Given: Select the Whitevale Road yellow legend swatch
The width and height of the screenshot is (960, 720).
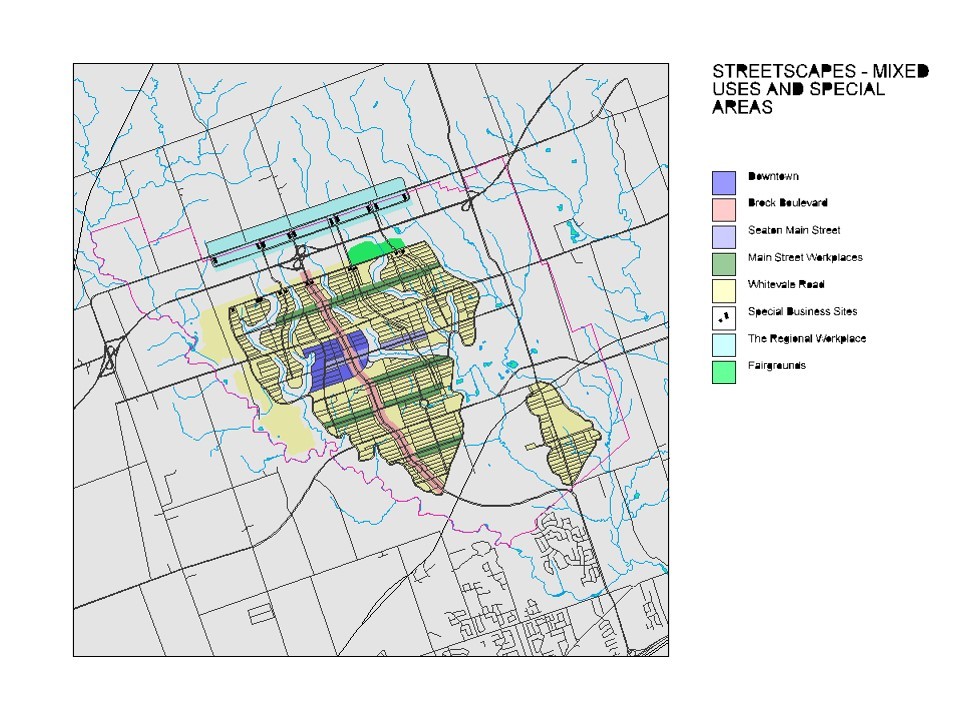Looking at the screenshot, I should coord(724,291).
